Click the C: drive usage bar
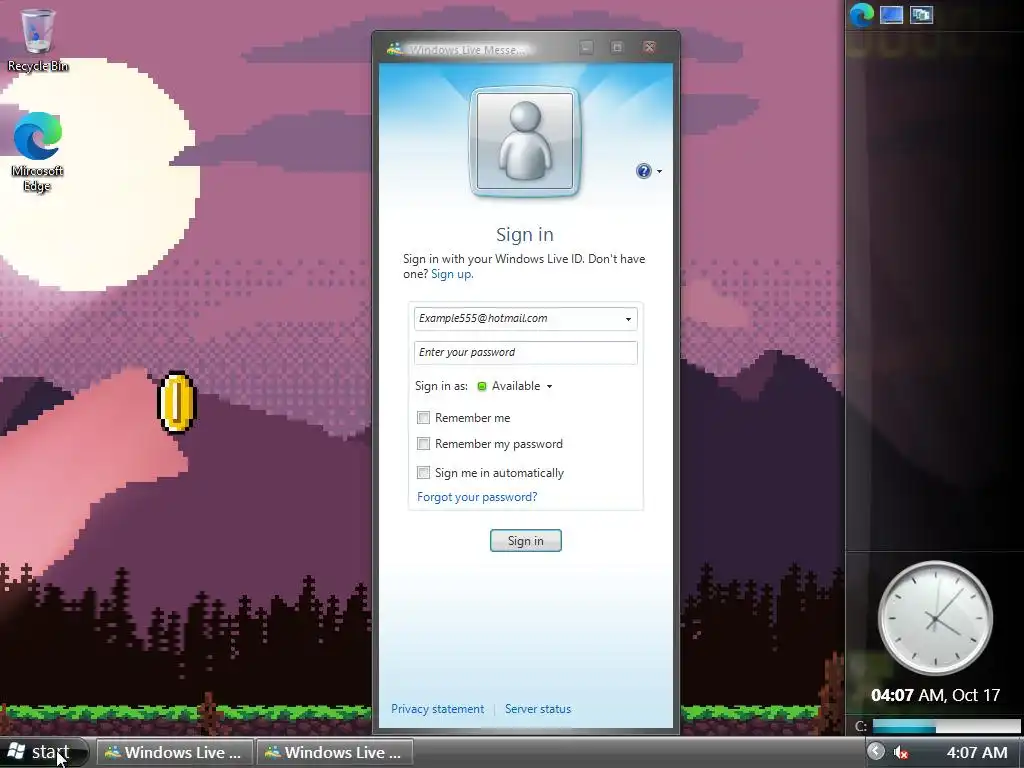This screenshot has height=768, width=1024. point(946,726)
